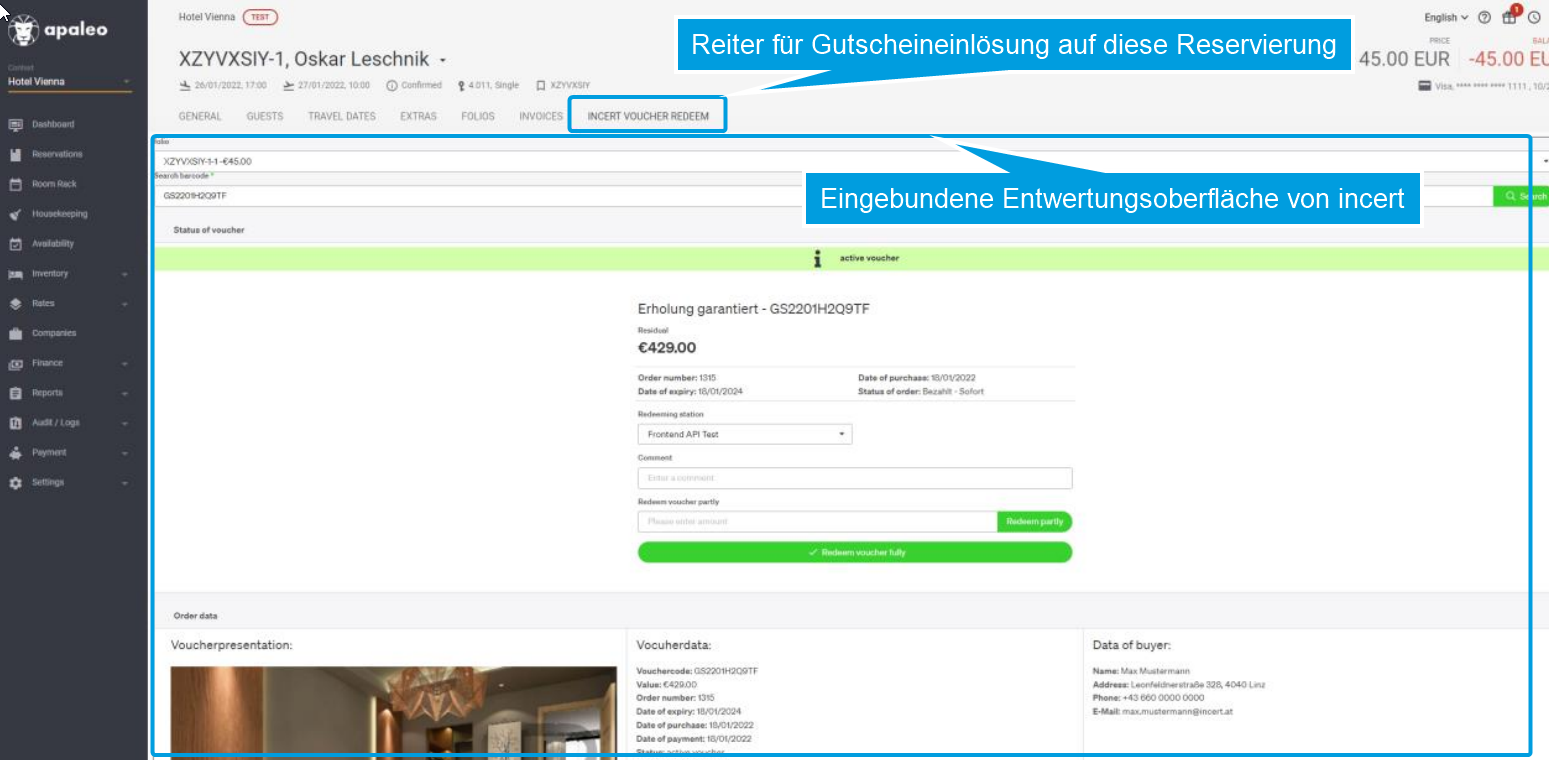Click the green Search barcode button
Screen dimensions: 1549x760
click(1521, 197)
